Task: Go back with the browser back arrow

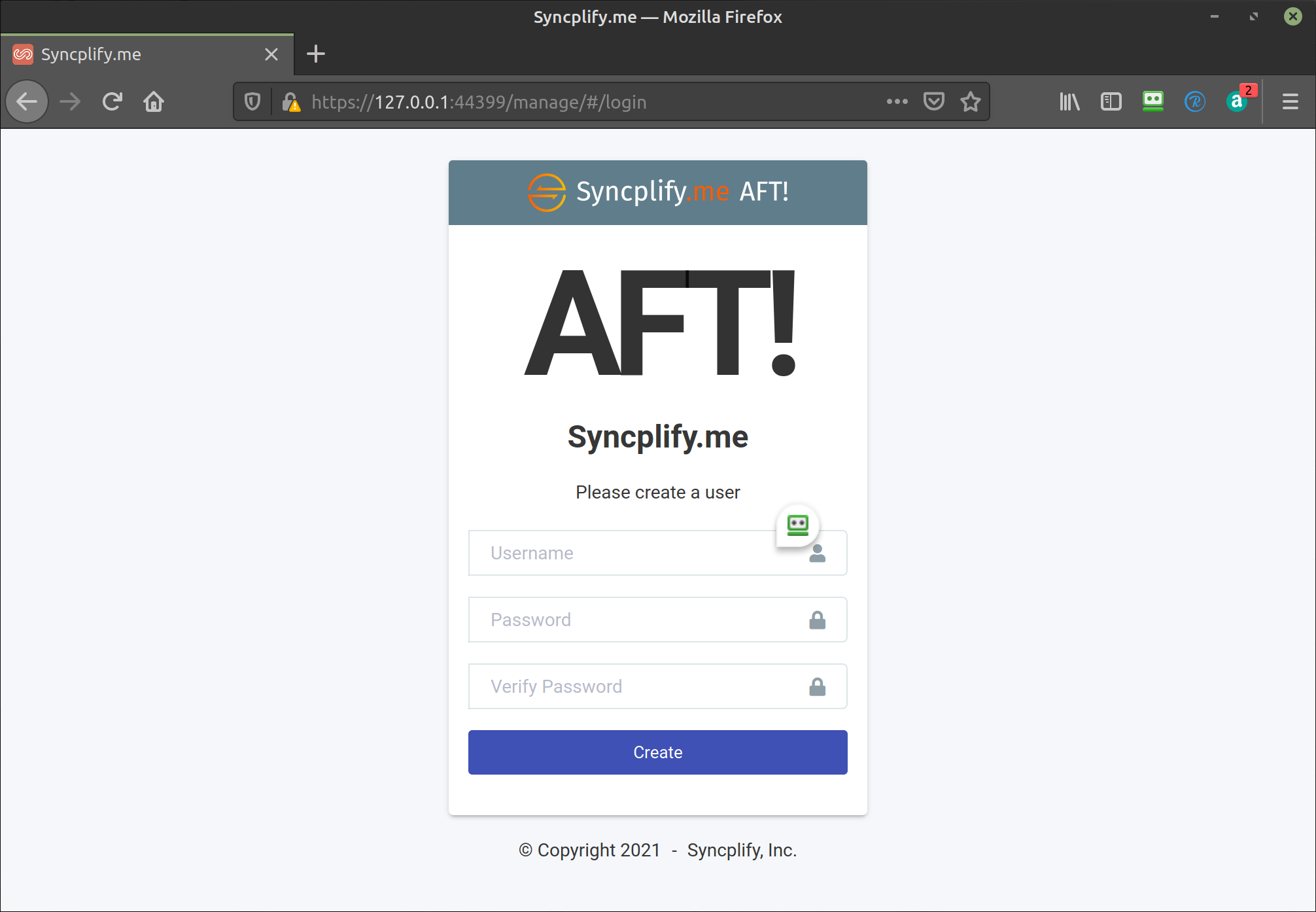Action: 27,102
